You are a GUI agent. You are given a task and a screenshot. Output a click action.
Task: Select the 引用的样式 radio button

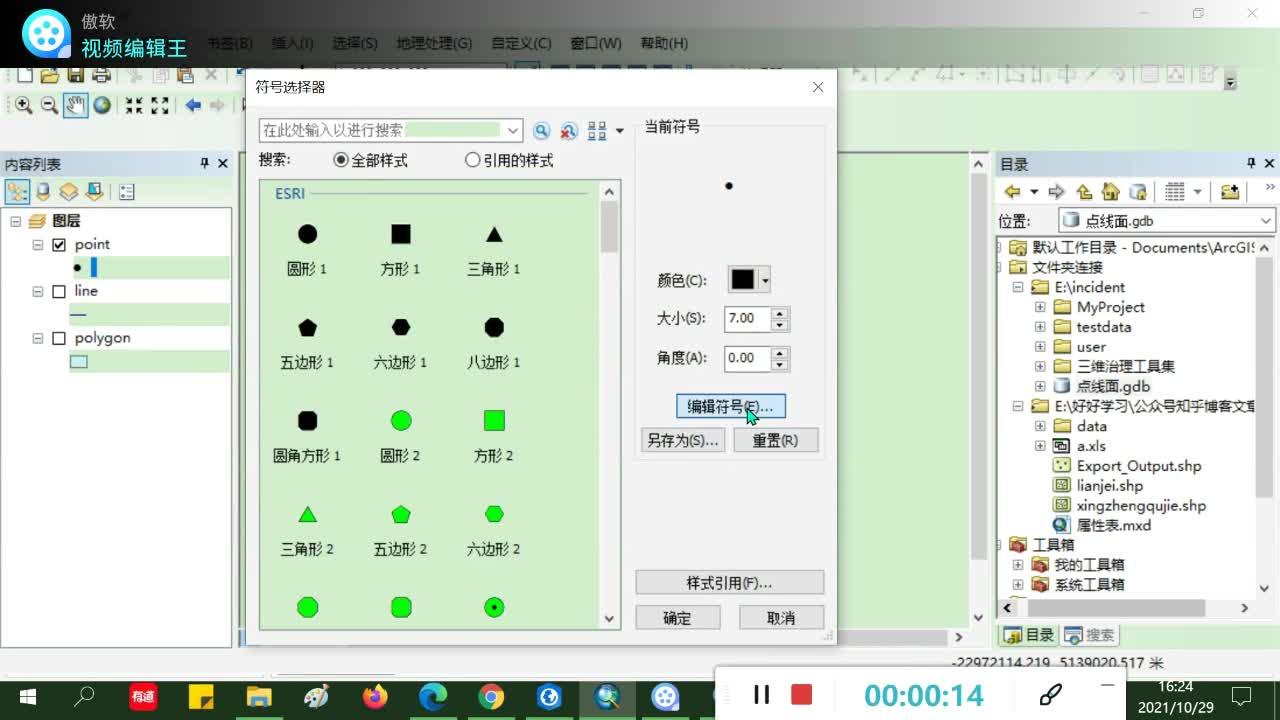click(x=472, y=160)
